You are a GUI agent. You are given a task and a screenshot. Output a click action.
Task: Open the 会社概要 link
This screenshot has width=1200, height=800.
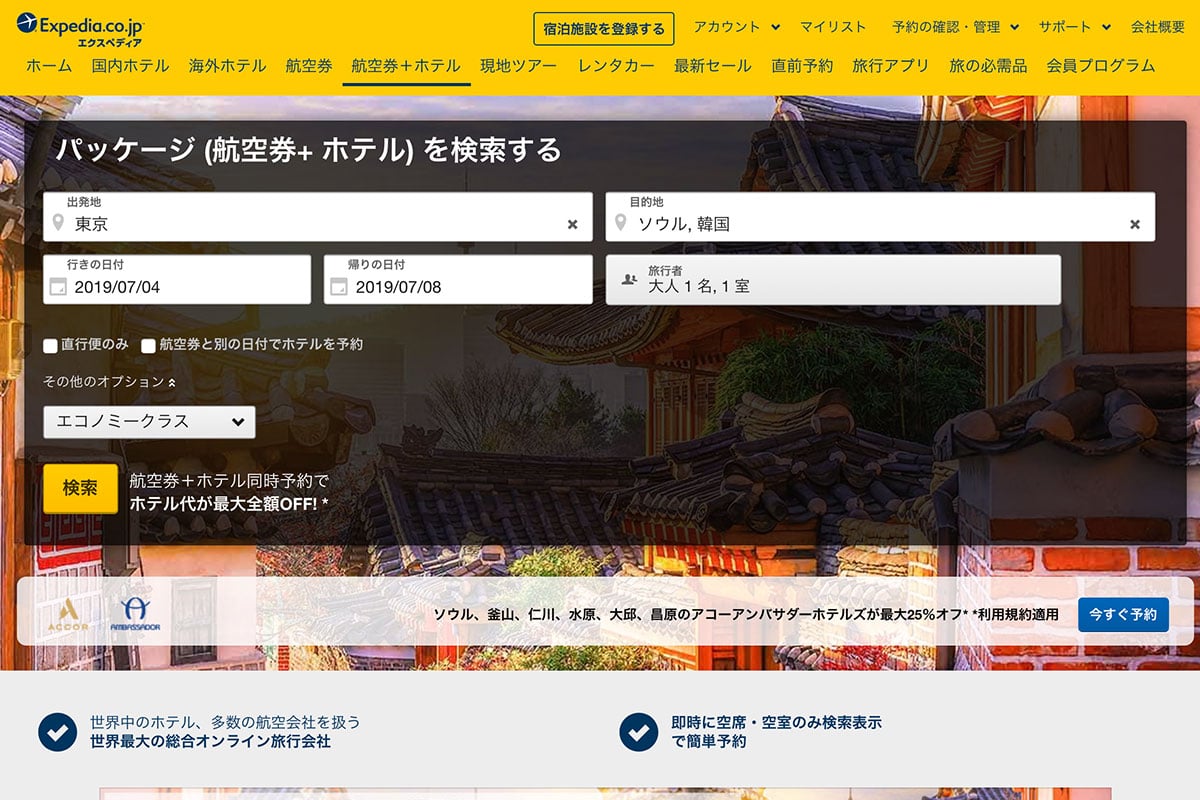point(1158,27)
